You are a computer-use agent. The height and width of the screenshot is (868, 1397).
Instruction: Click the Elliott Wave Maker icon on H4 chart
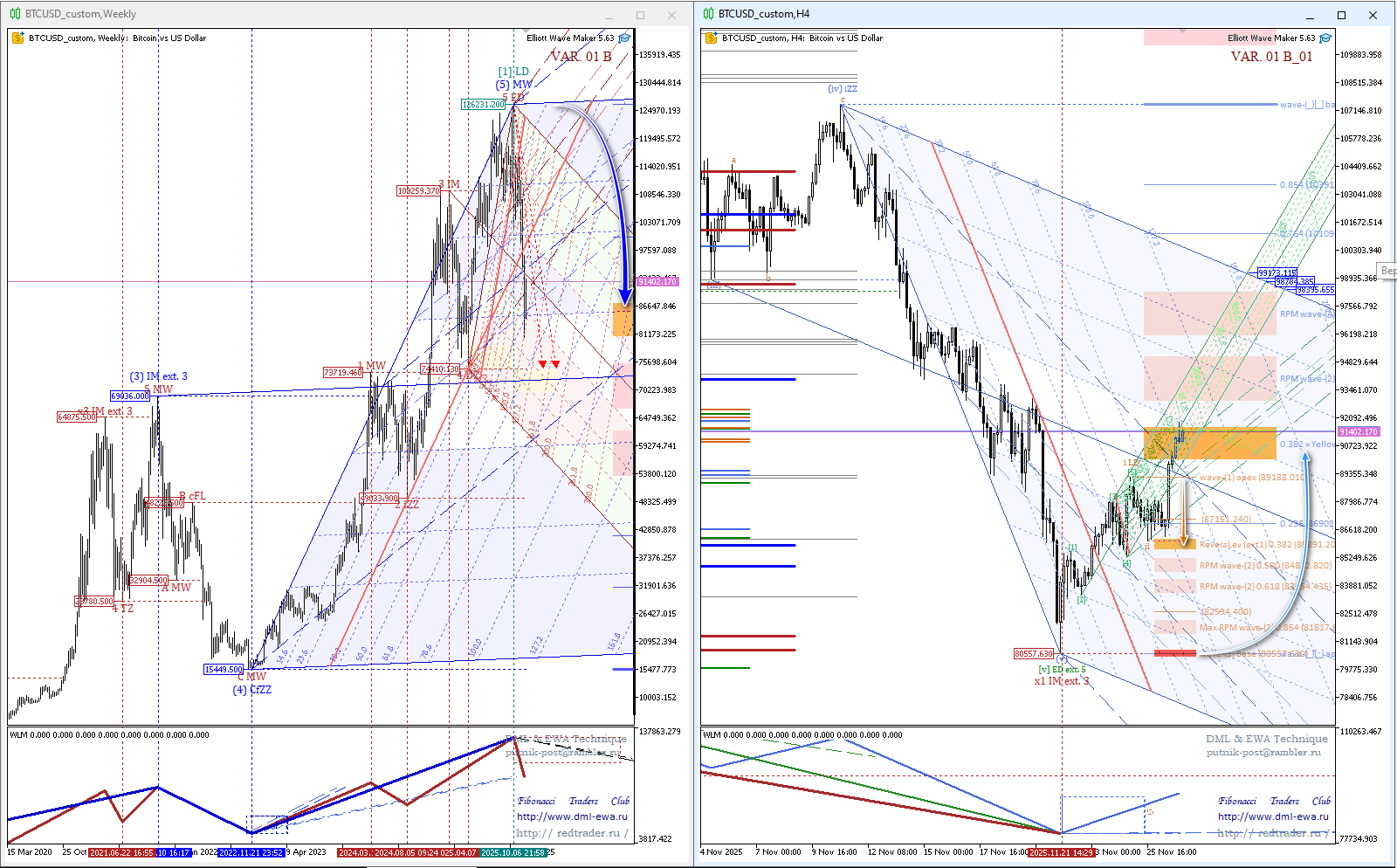click(x=1325, y=38)
